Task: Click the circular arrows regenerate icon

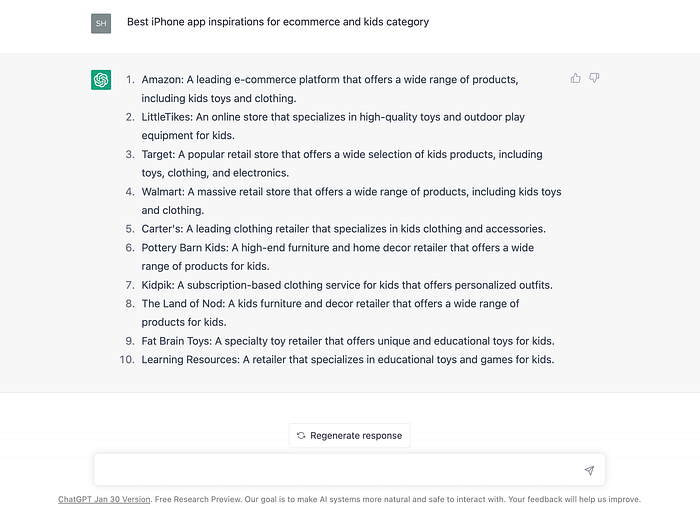Action: pos(301,436)
